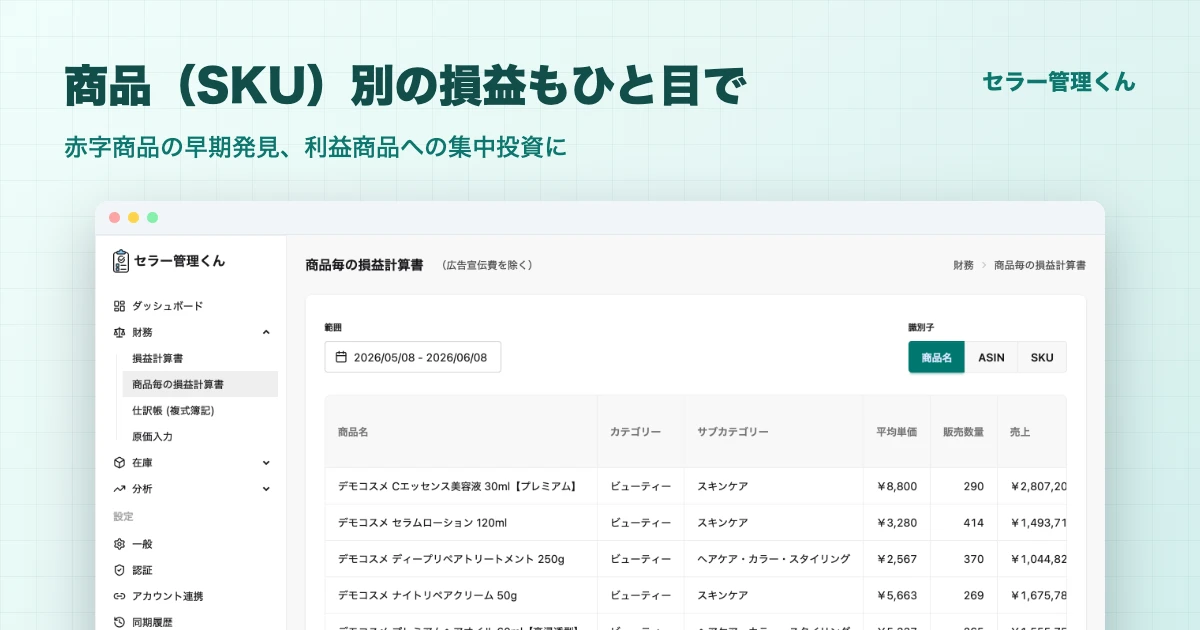The image size is (1200, 630).
Task: Click the ¥5,663 average price cell
Action: (897, 595)
